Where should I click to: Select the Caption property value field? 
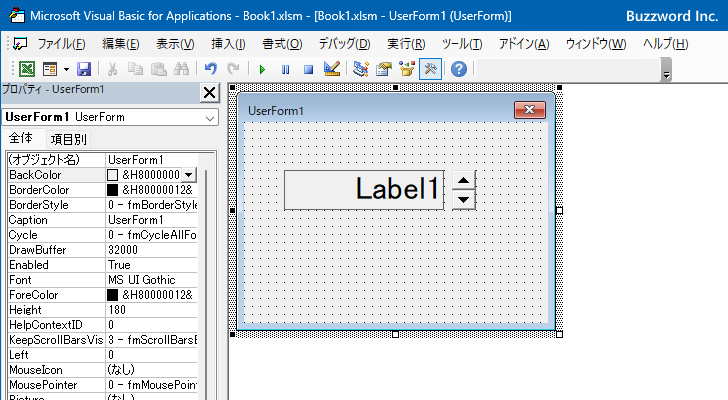click(151, 220)
